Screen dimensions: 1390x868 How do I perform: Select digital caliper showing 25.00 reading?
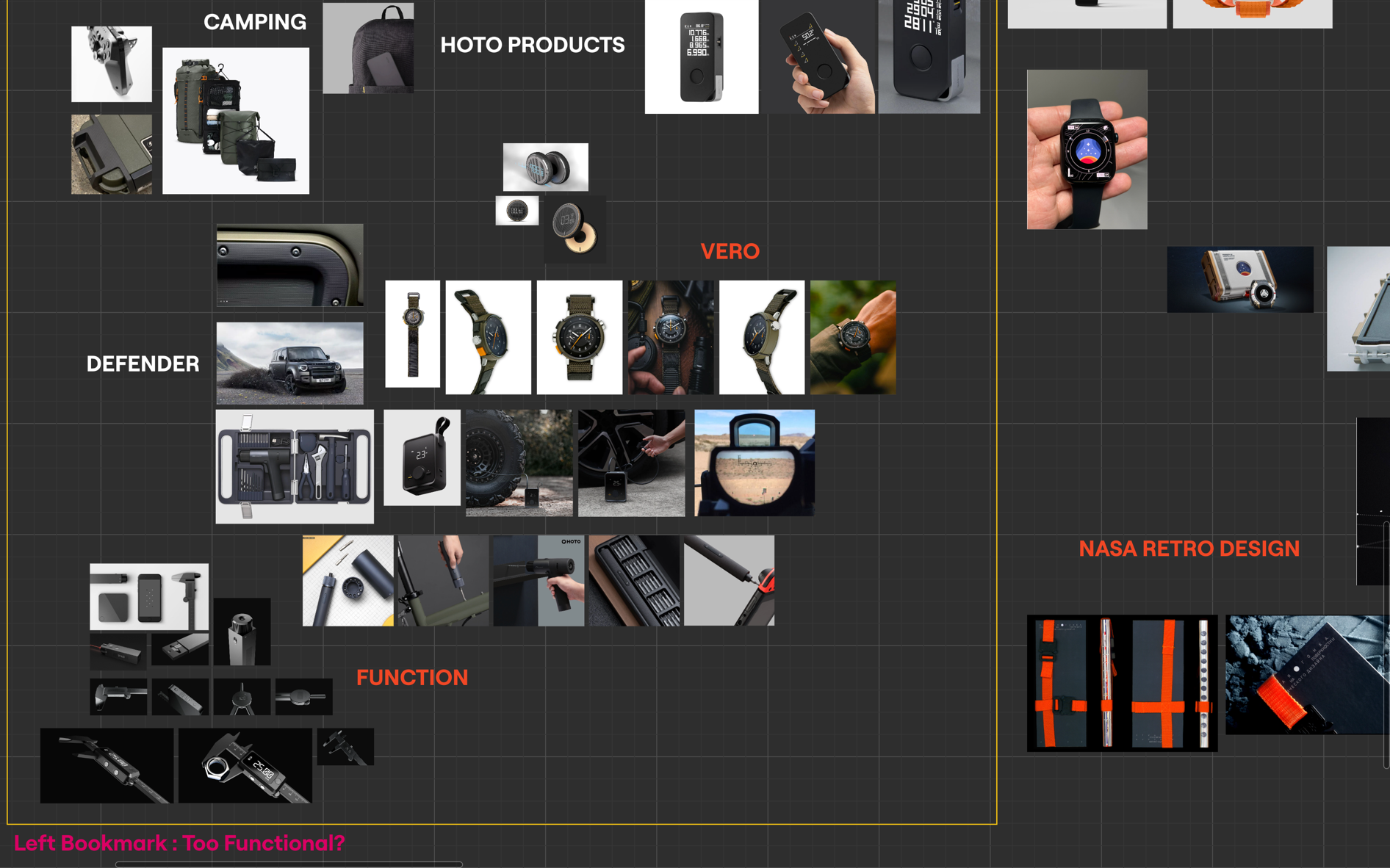[245, 765]
